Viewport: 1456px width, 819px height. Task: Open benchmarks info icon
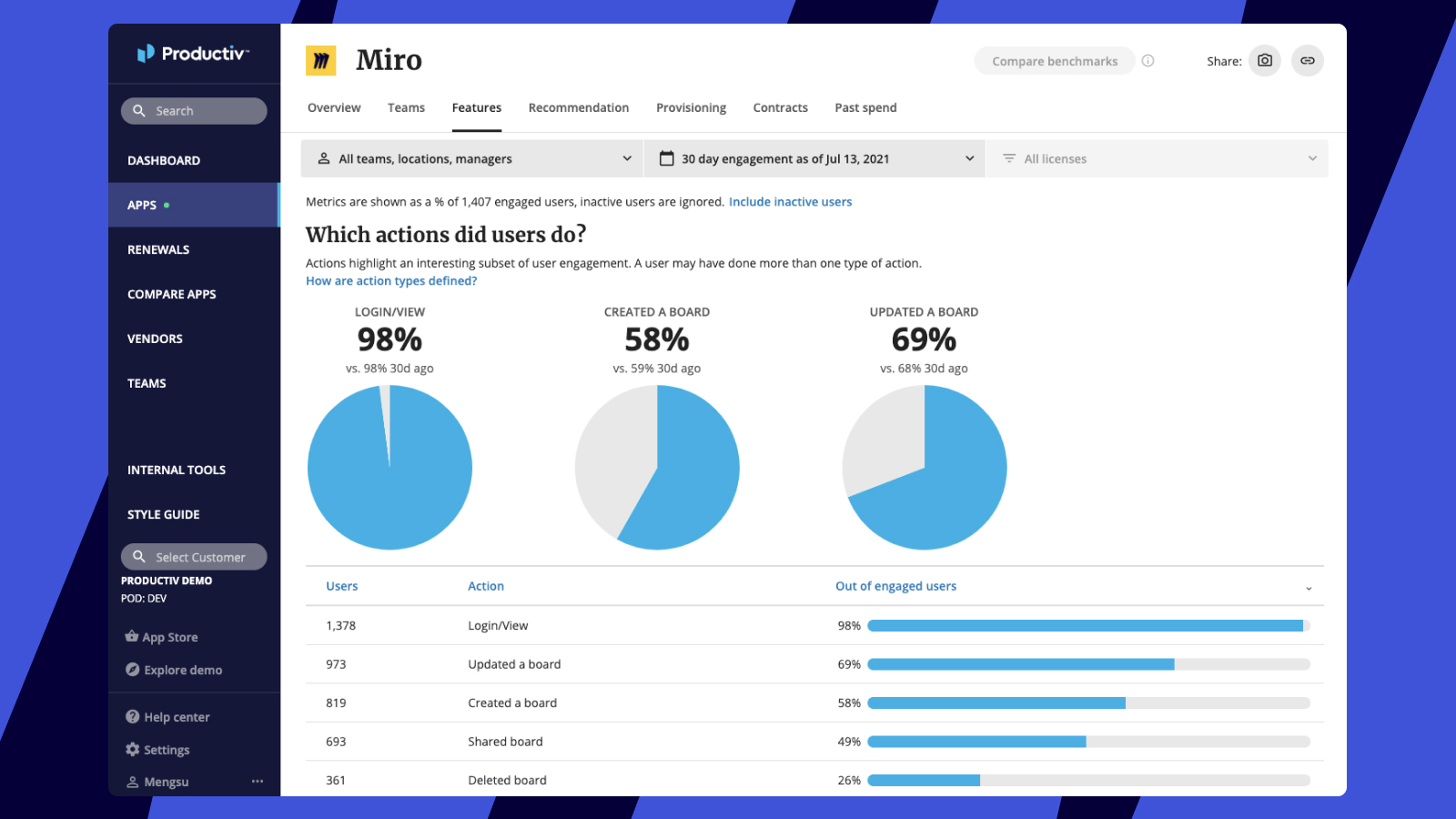pos(1148,61)
